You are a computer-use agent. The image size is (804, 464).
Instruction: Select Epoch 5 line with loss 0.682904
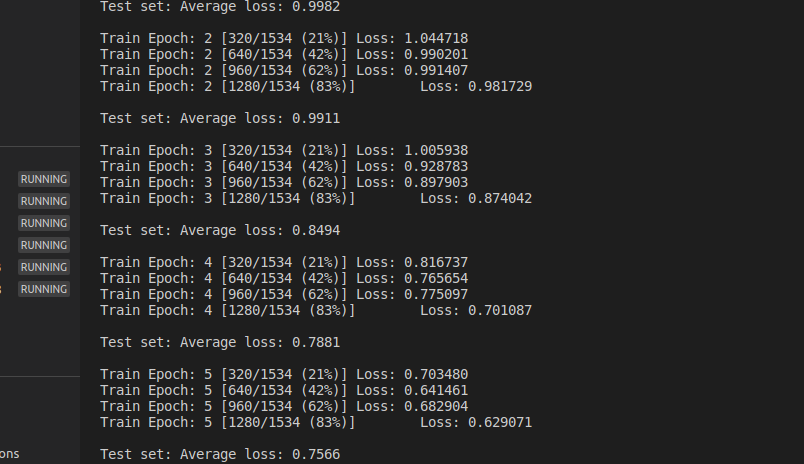[x=284, y=406]
